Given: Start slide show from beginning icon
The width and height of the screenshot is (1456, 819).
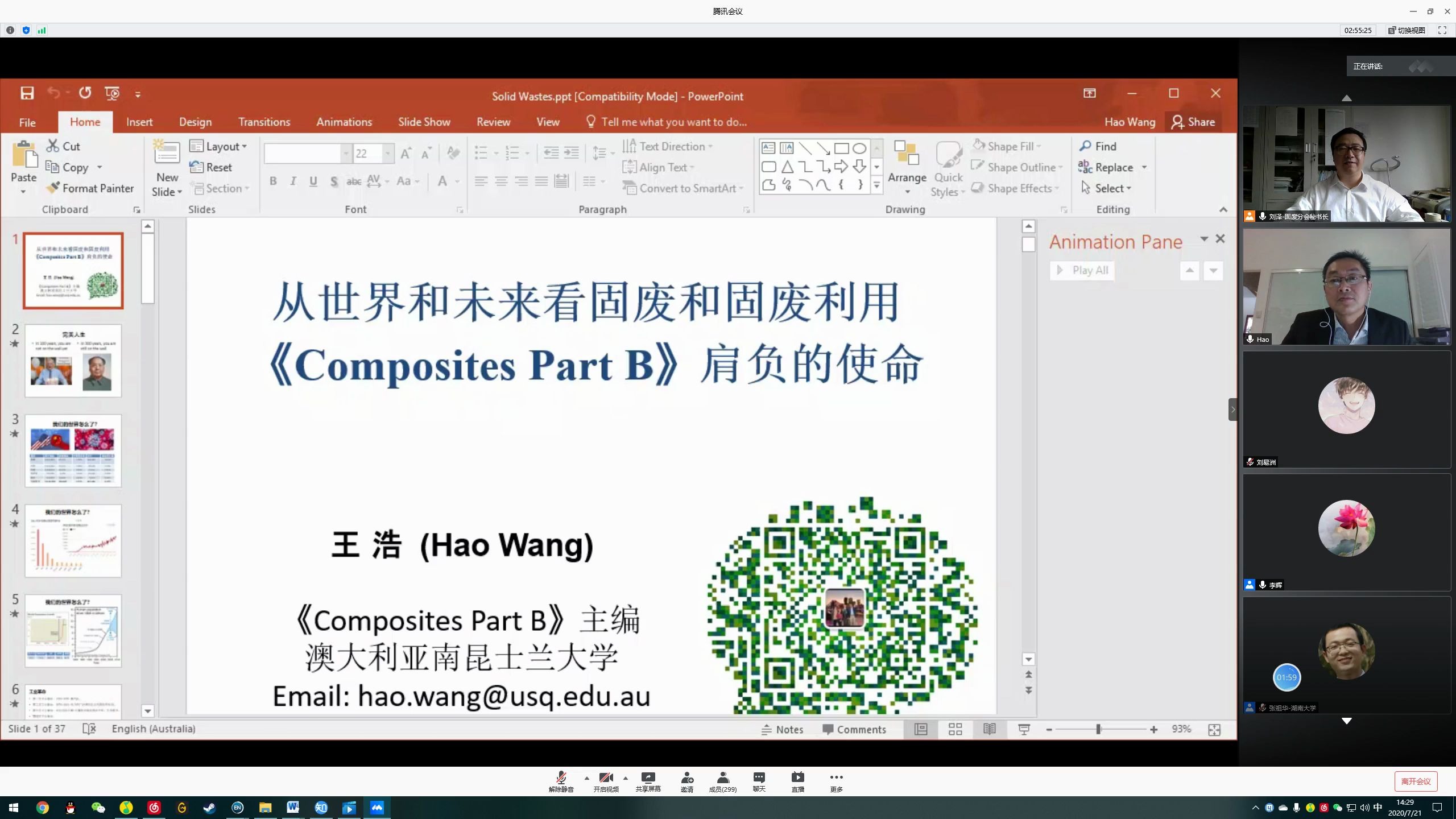Looking at the screenshot, I should [x=112, y=93].
